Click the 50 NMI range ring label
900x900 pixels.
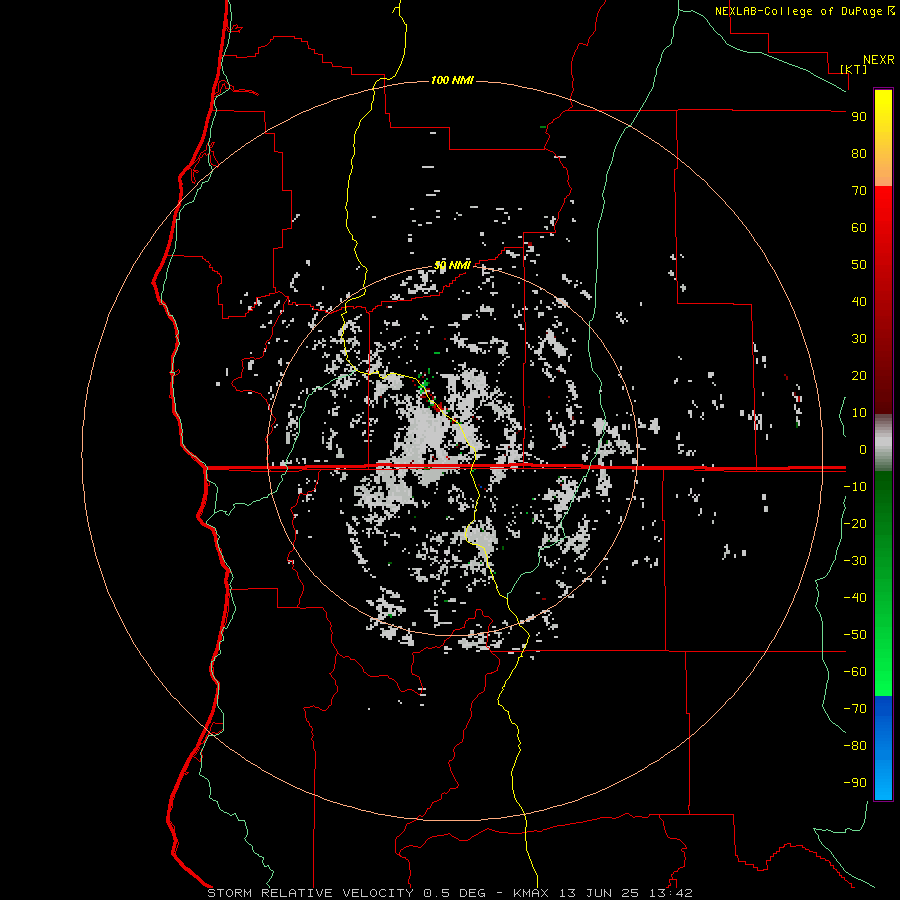click(452, 265)
